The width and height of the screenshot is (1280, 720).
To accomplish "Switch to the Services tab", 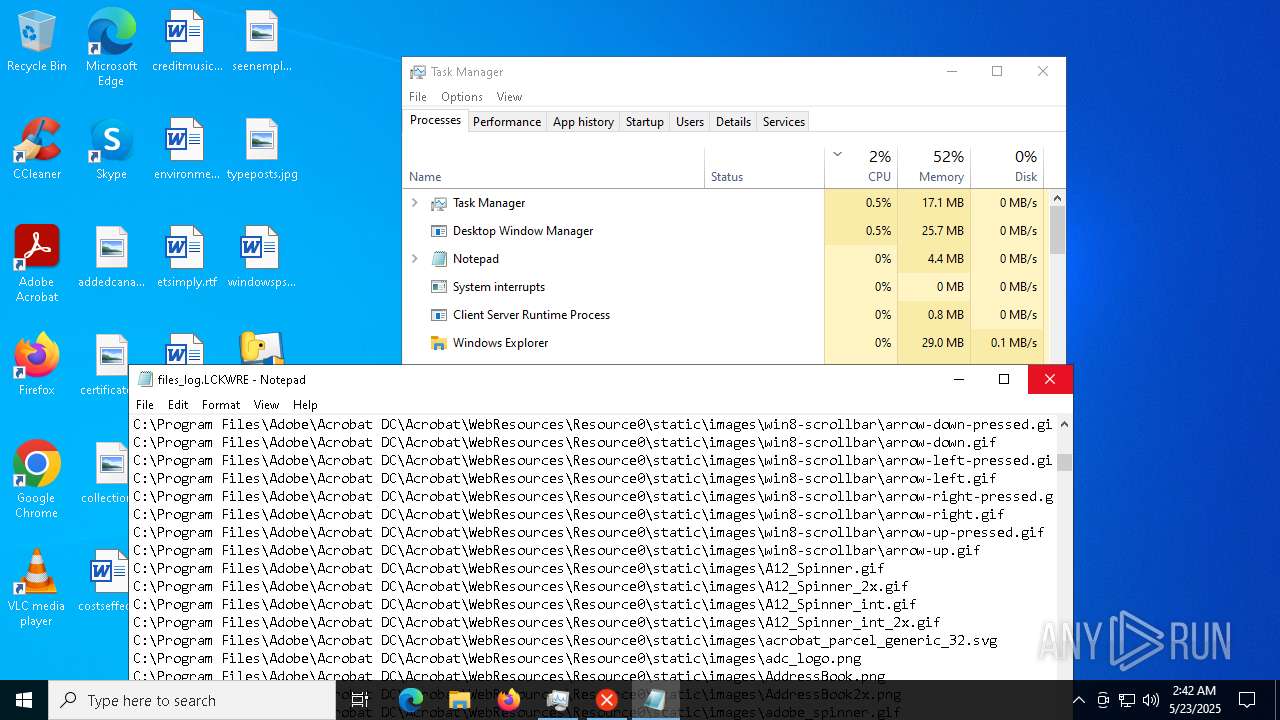I will [x=784, y=122].
